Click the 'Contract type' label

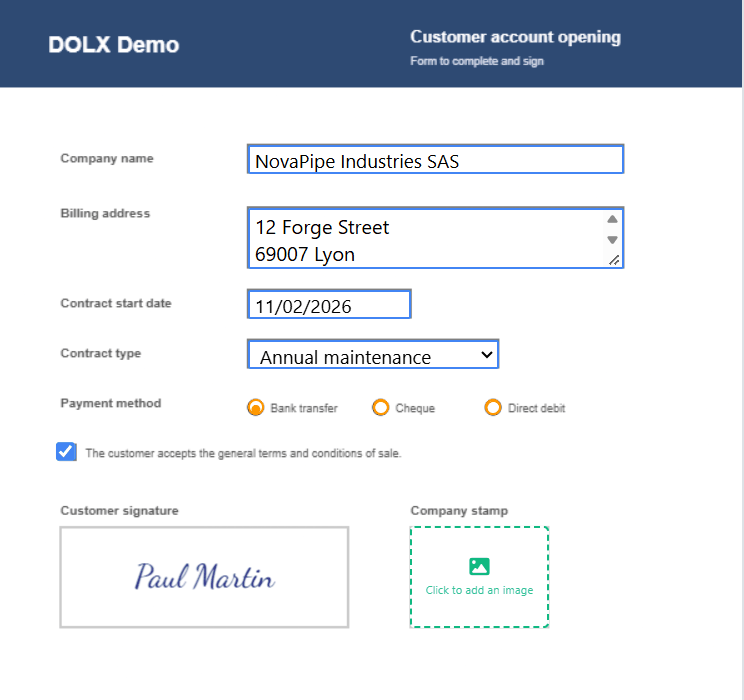(x=101, y=354)
